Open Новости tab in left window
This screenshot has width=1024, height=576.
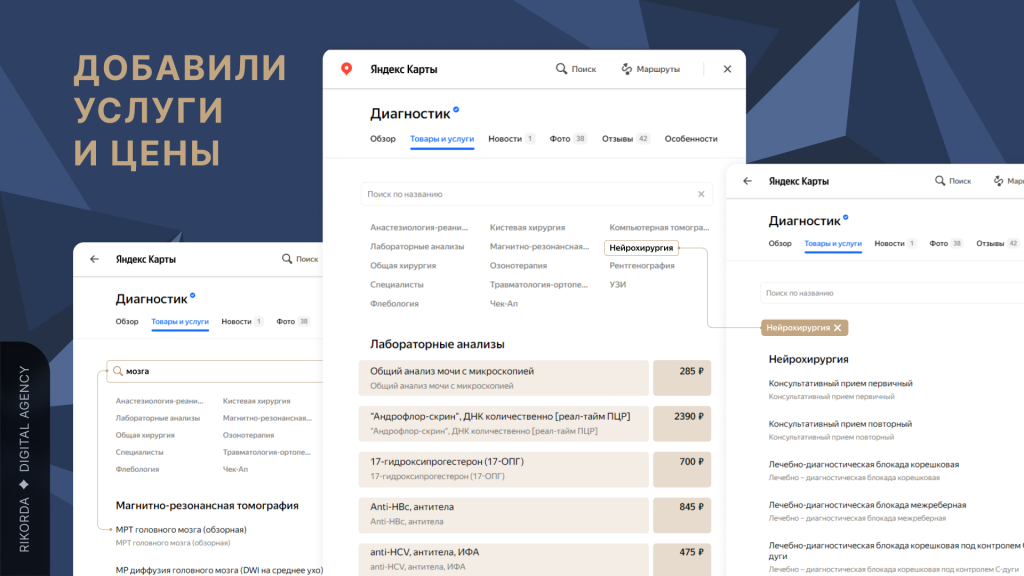pos(242,321)
